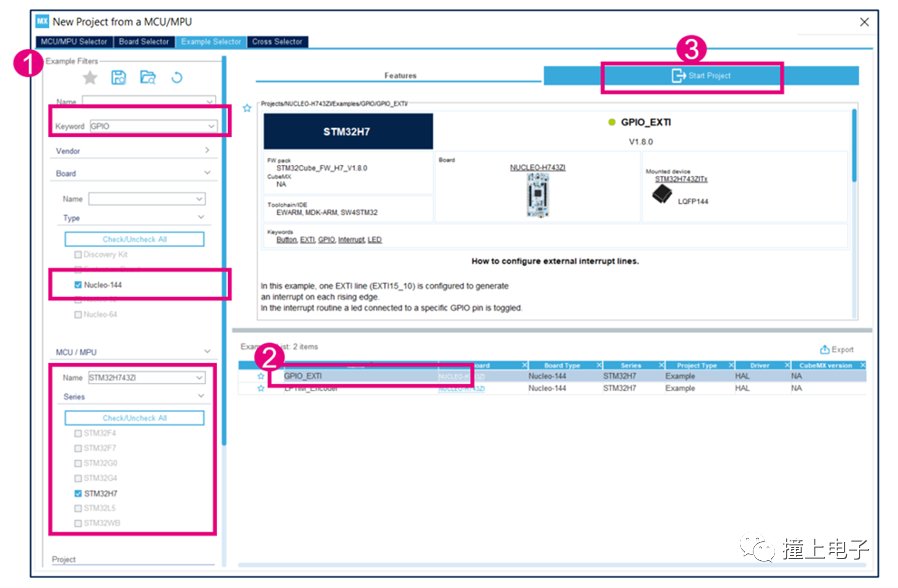Viewport: 898px width, 588px height.
Task: Open the Keyword GPIO dropdown
Action: click(x=211, y=126)
